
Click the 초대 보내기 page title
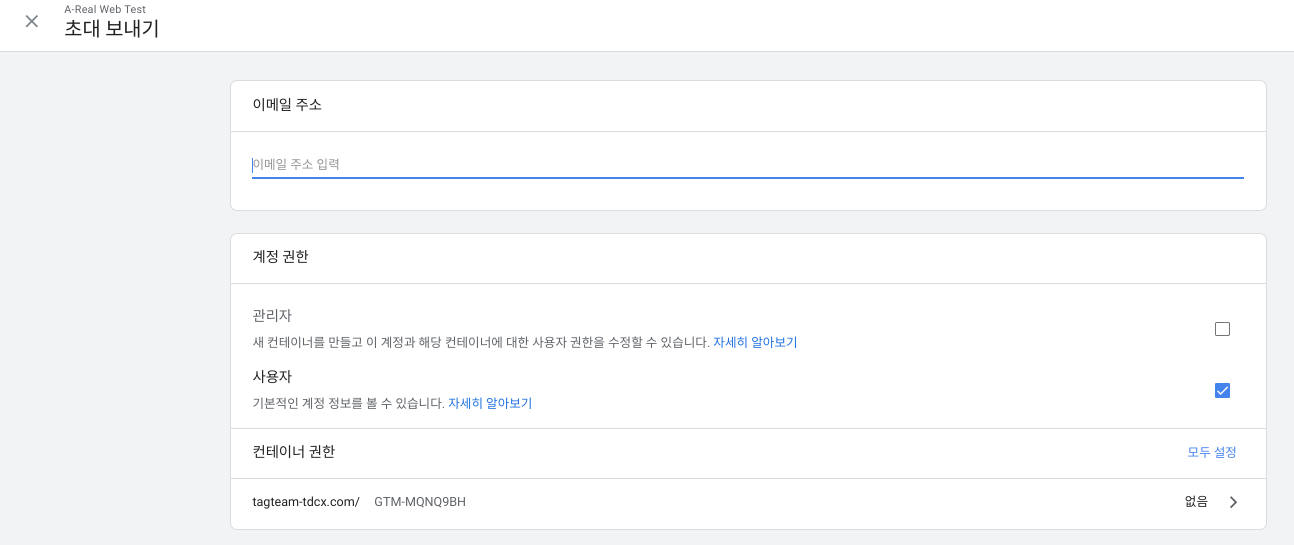pyautogui.click(x=112, y=29)
